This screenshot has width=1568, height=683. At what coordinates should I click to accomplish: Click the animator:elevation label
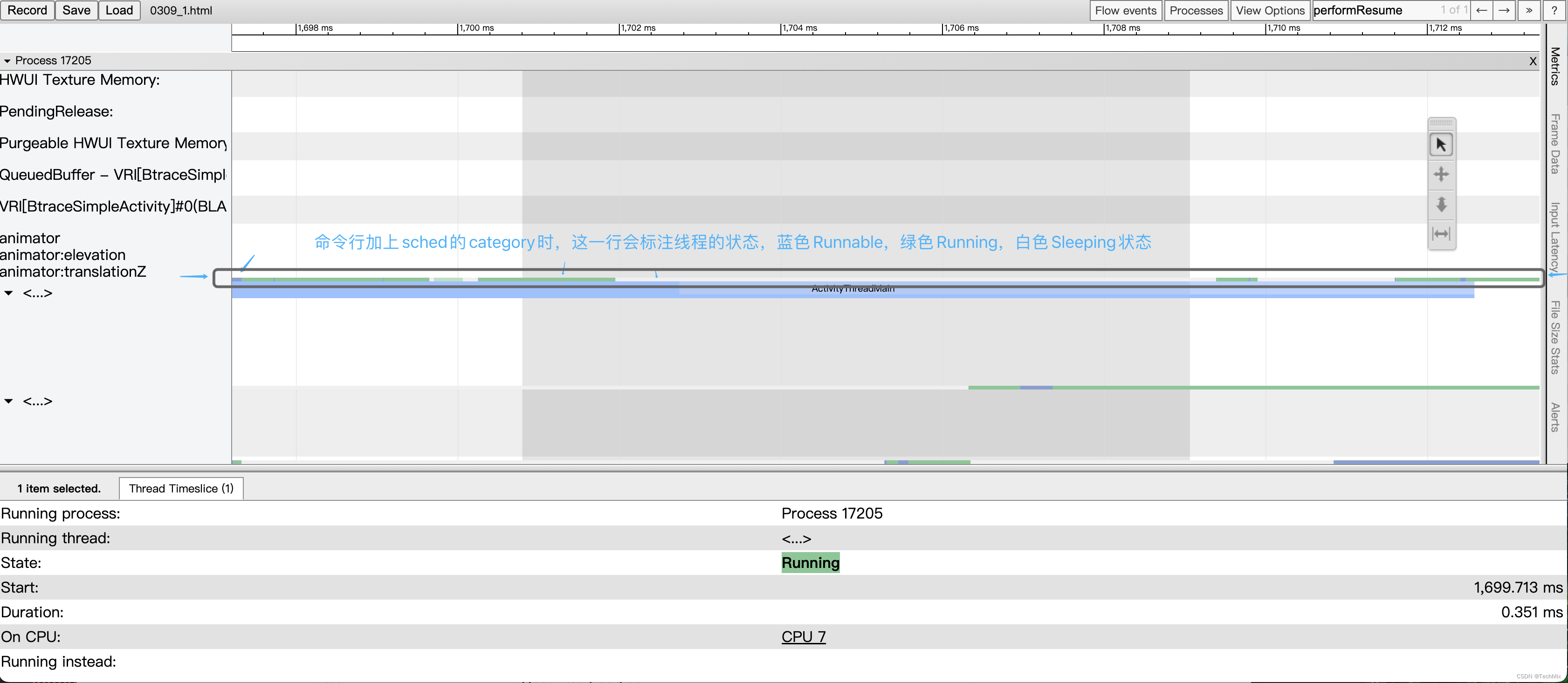63,255
